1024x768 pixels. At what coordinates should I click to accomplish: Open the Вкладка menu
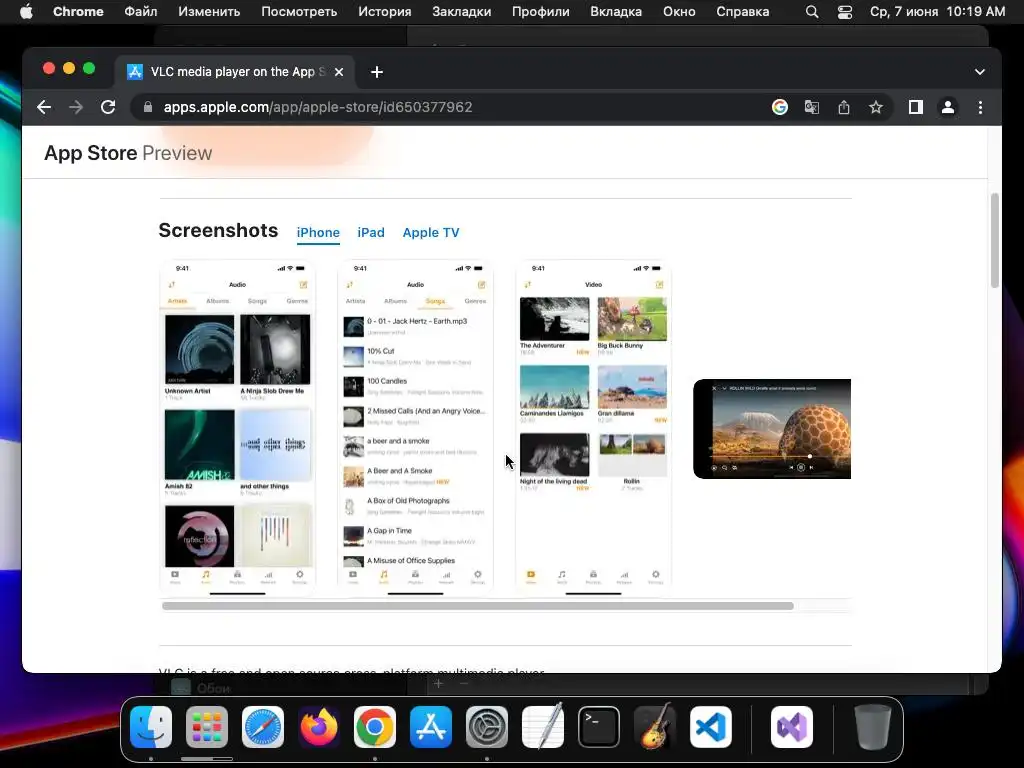coord(616,12)
